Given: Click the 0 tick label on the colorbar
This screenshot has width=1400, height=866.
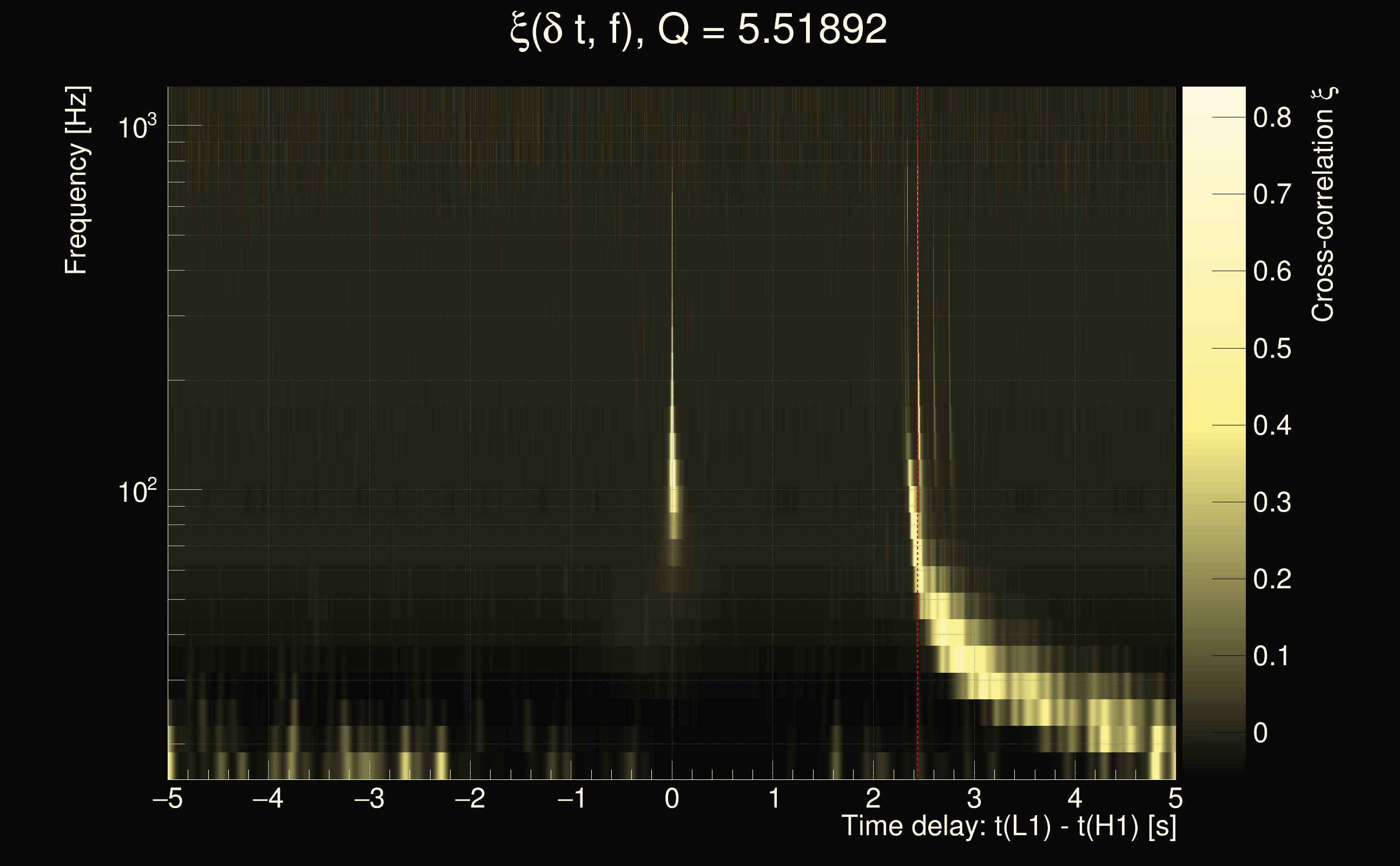Looking at the screenshot, I should point(1260,733).
